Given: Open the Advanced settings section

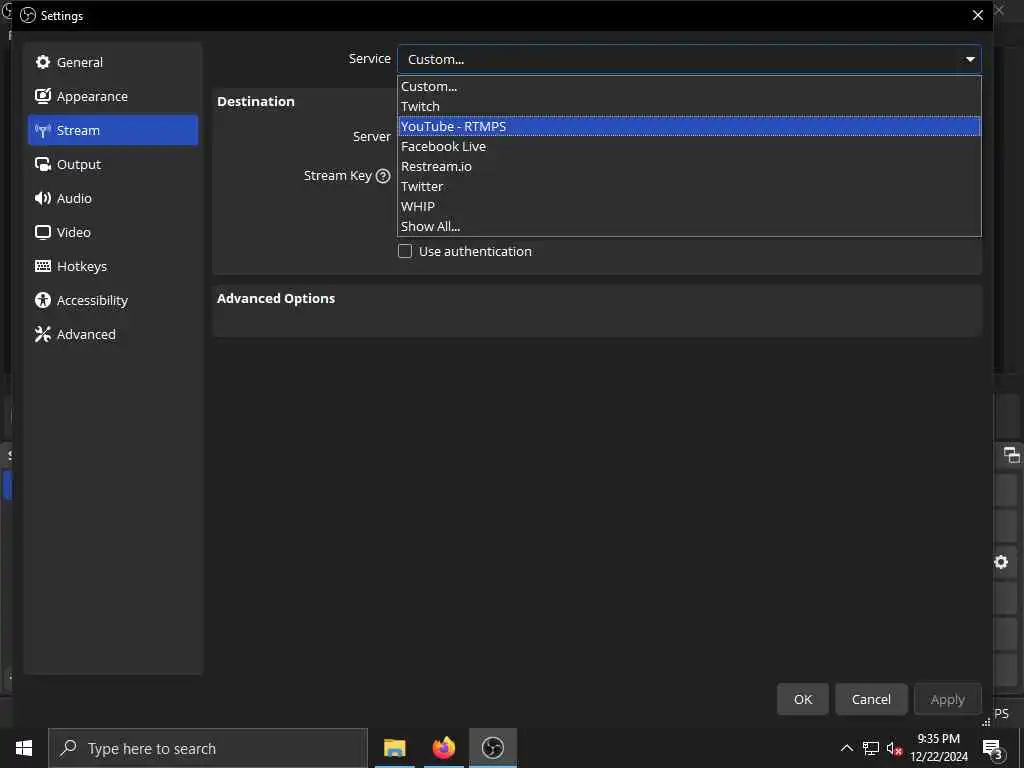Looking at the screenshot, I should (112, 334).
